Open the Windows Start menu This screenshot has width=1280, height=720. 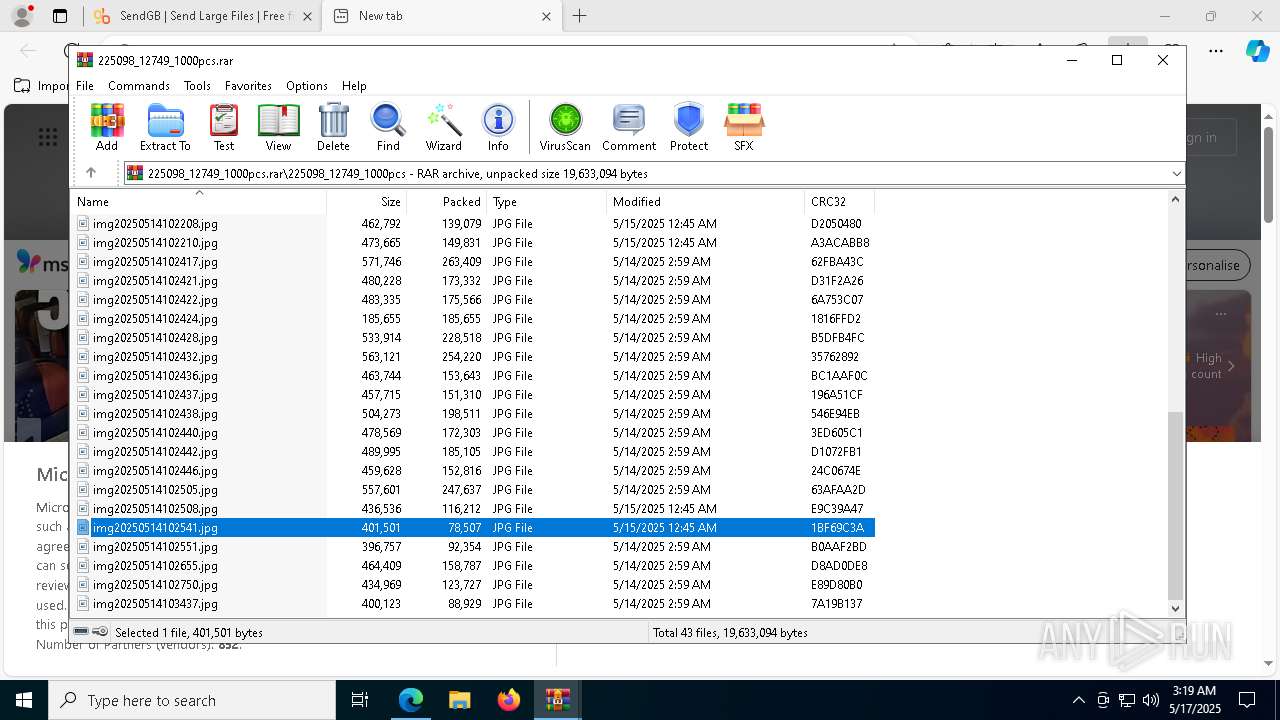[24, 700]
